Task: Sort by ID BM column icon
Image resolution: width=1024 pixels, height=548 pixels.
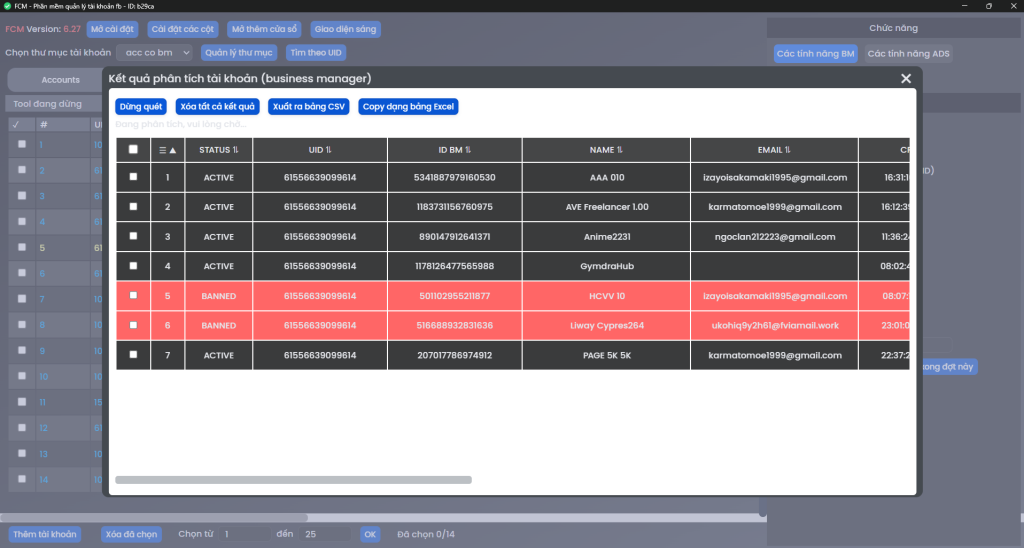Action: pos(468,150)
